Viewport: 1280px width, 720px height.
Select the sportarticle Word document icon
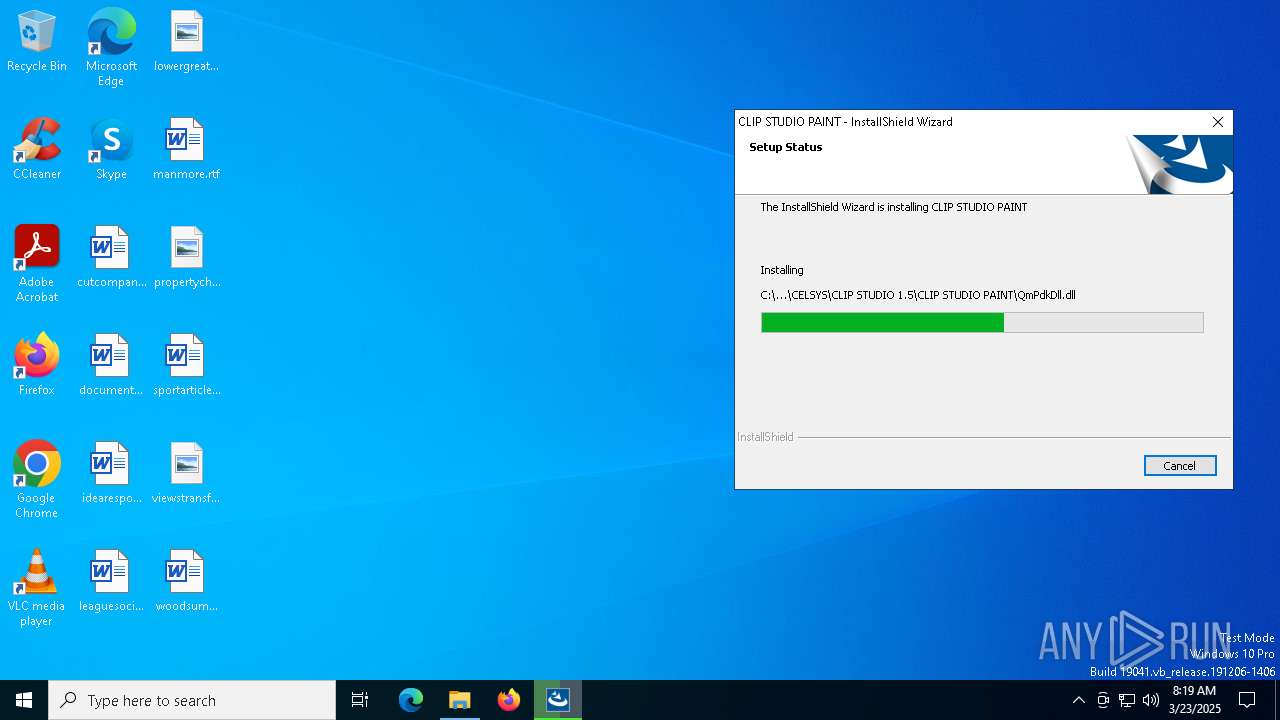click(186, 366)
